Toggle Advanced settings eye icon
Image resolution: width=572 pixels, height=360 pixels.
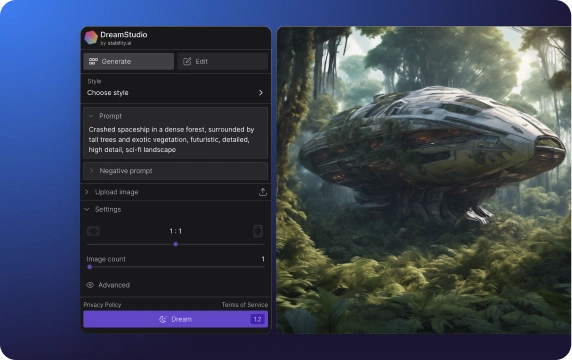pos(90,285)
